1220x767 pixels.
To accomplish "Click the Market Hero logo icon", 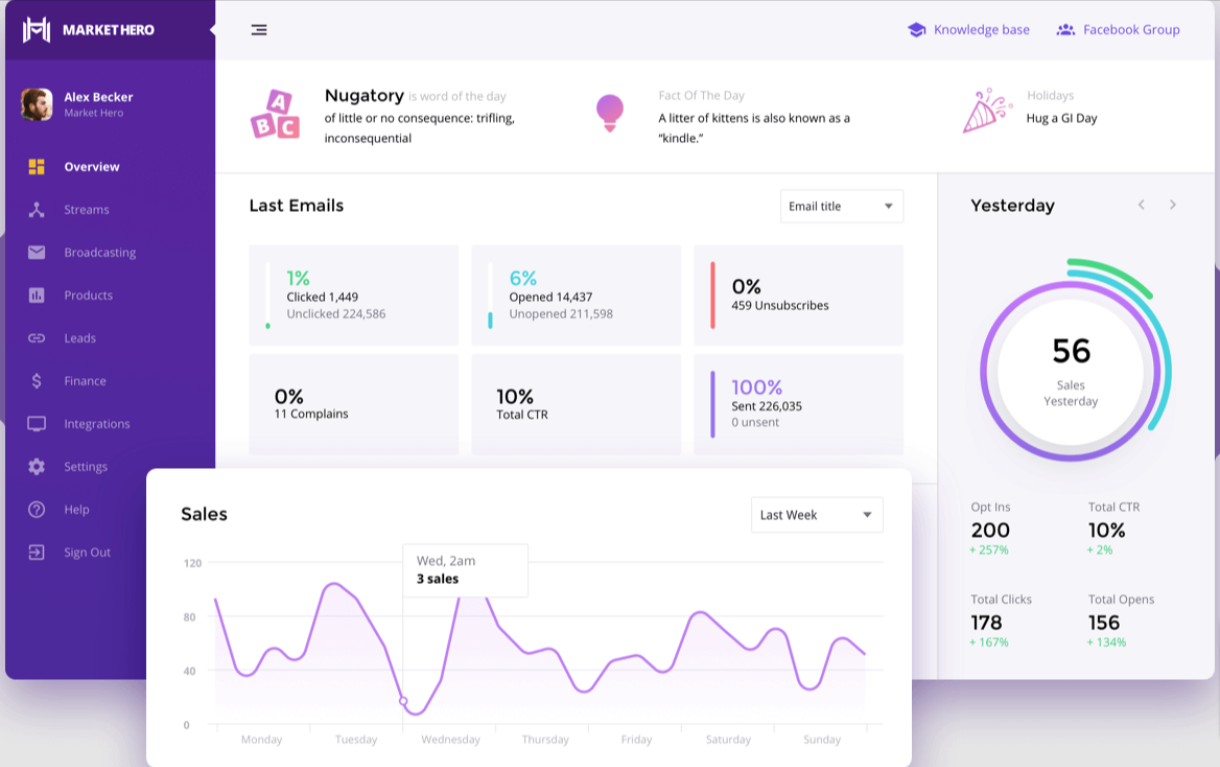I will coord(36,30).
